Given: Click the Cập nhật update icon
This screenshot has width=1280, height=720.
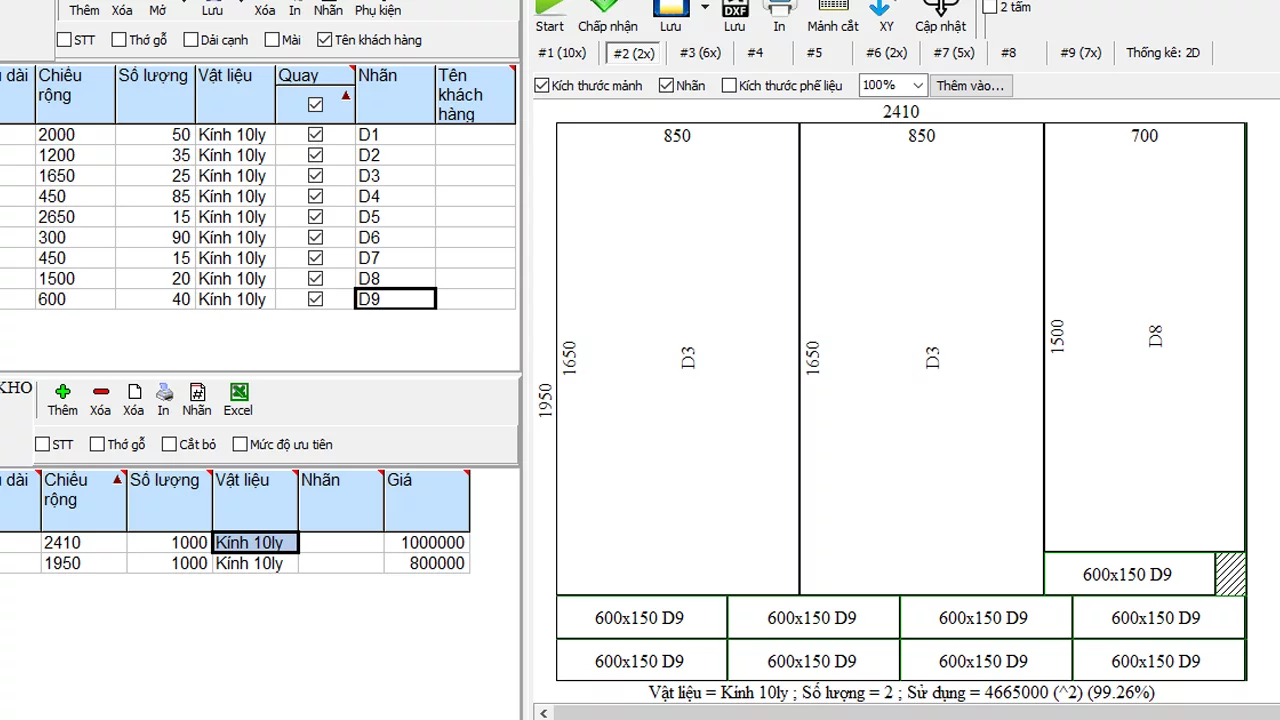Looking at the screenshot, I should coord(940,8).
